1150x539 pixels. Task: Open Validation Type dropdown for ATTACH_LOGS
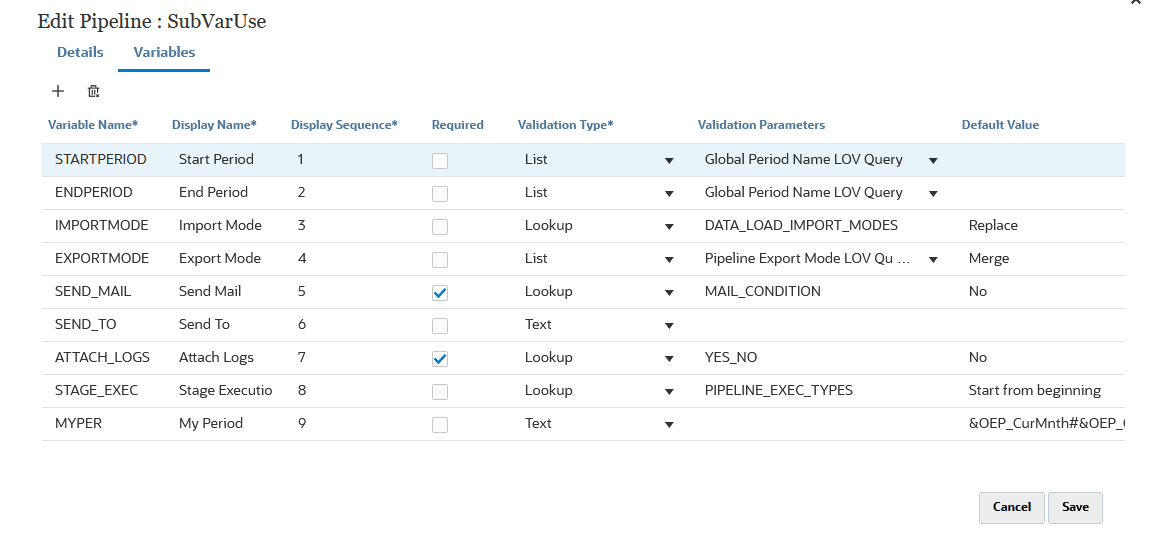669,359
